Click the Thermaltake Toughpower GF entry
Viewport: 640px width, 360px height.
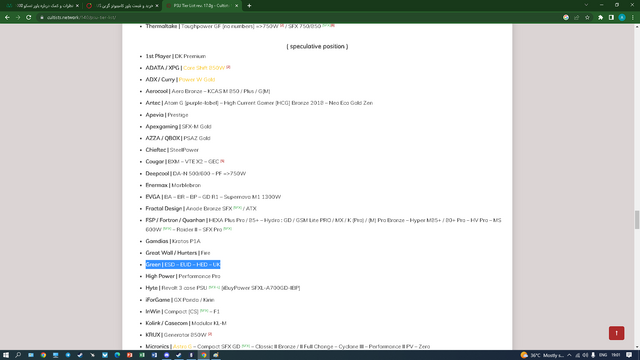click(x=240, y=26)
